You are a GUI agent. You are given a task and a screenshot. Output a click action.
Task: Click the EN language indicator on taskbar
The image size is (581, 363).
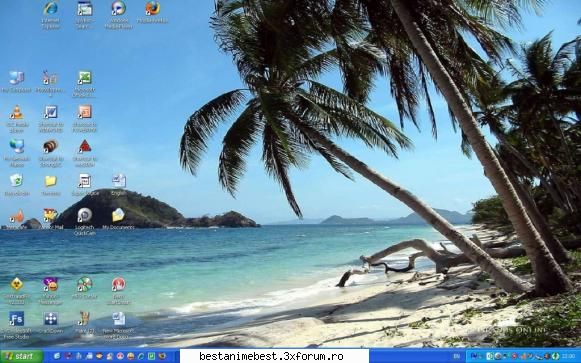(456, 356)
